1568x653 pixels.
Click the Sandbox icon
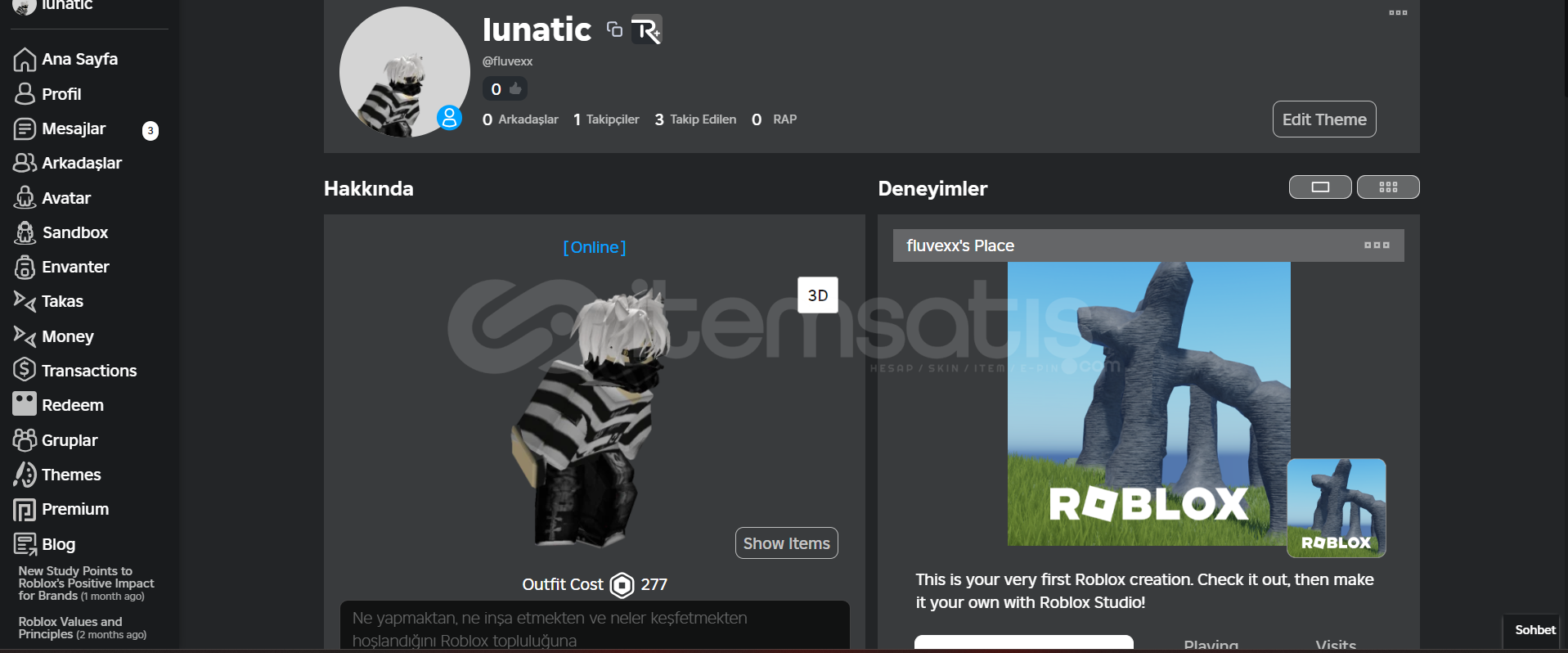(25, 232)
